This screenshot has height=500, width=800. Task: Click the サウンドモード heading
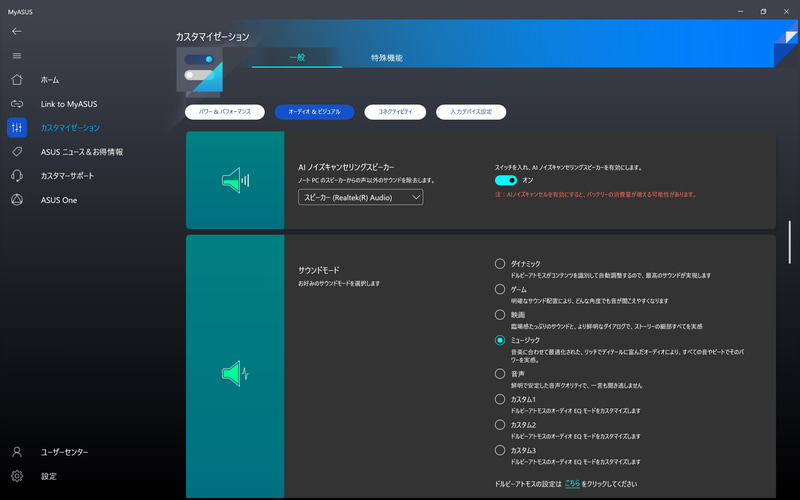(x=318, y=270)
